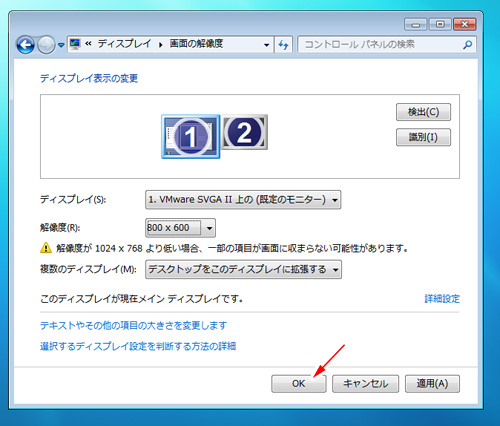Image resolution: width=500 pixels, height=426 pixels.
Task: Open the text size change link
Action: click(133, 325)
